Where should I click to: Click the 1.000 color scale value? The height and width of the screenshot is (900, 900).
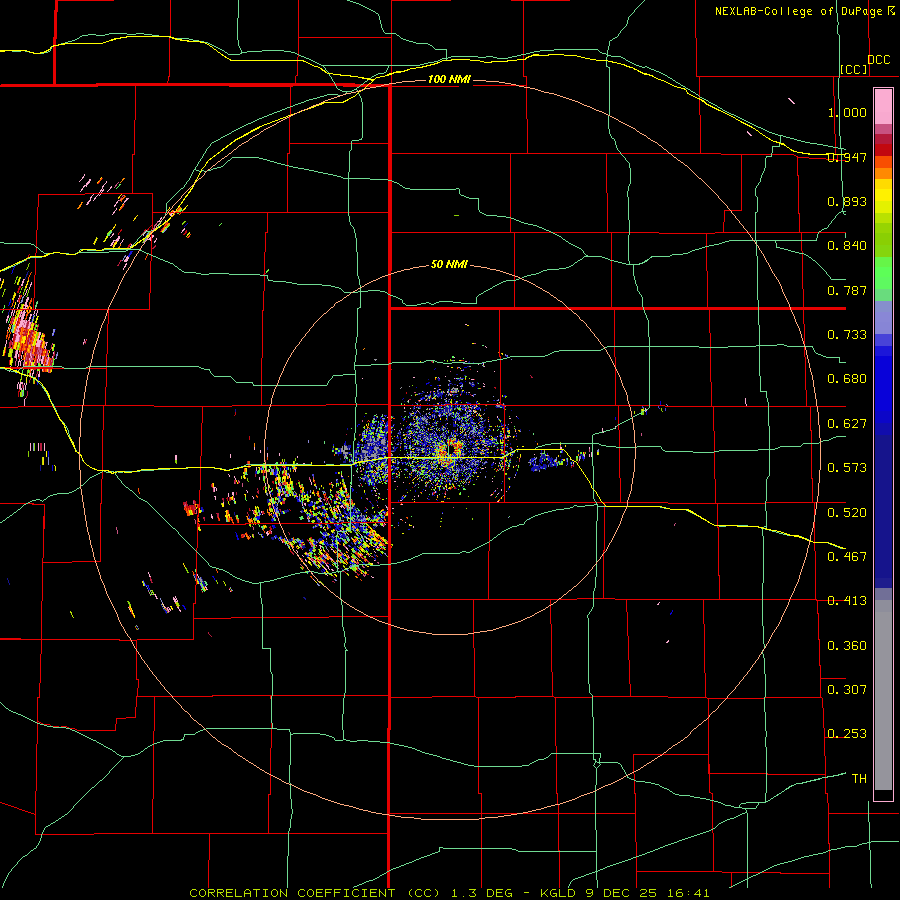[x=847, y=112]
